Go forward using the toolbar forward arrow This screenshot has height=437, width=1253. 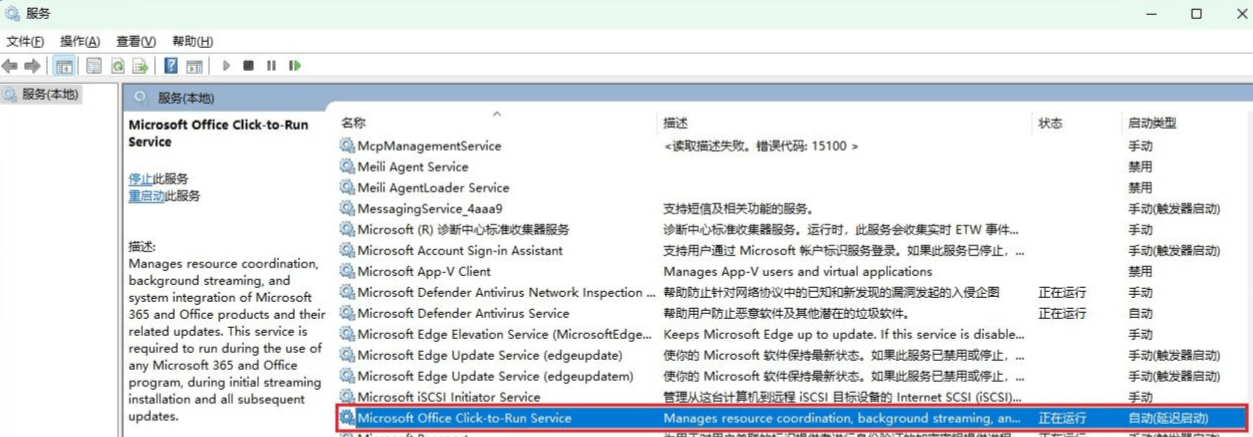32,66
